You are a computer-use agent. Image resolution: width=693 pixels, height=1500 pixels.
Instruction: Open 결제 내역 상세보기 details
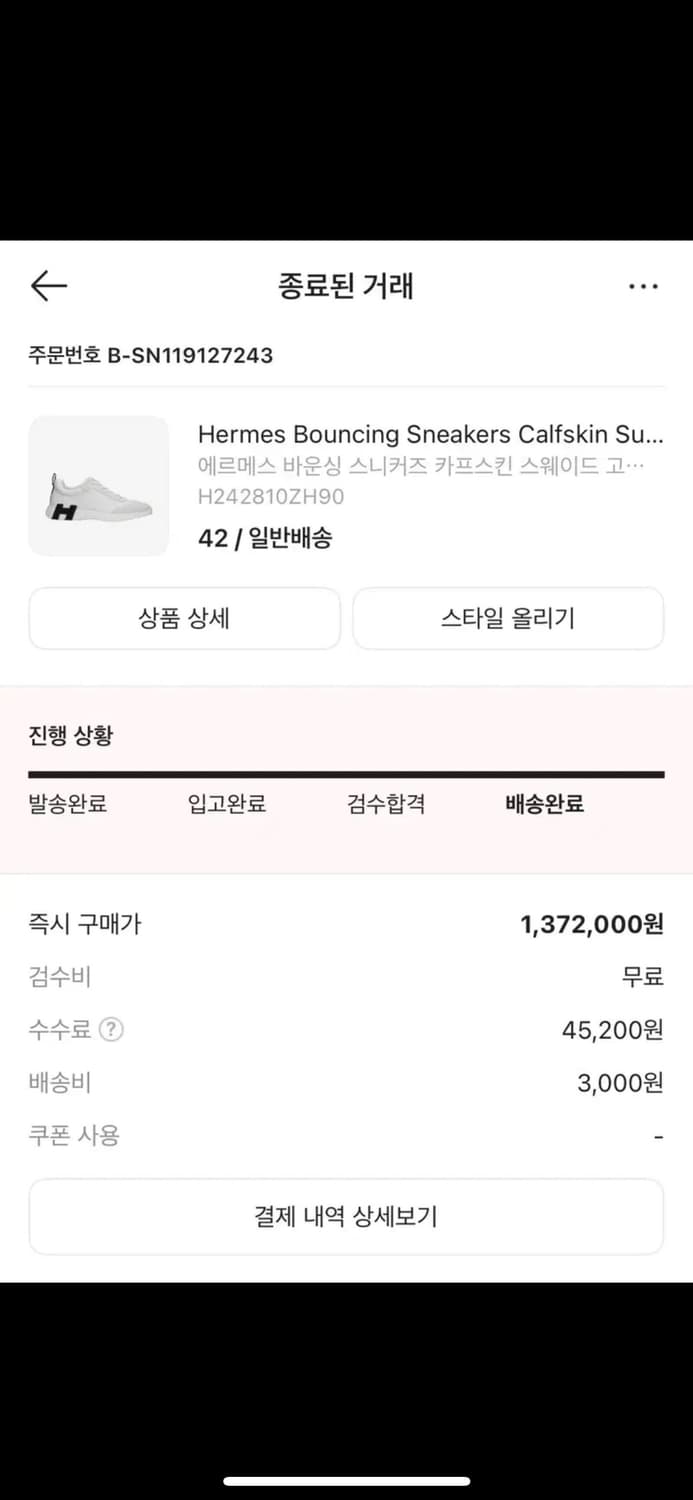point(346,1216)
